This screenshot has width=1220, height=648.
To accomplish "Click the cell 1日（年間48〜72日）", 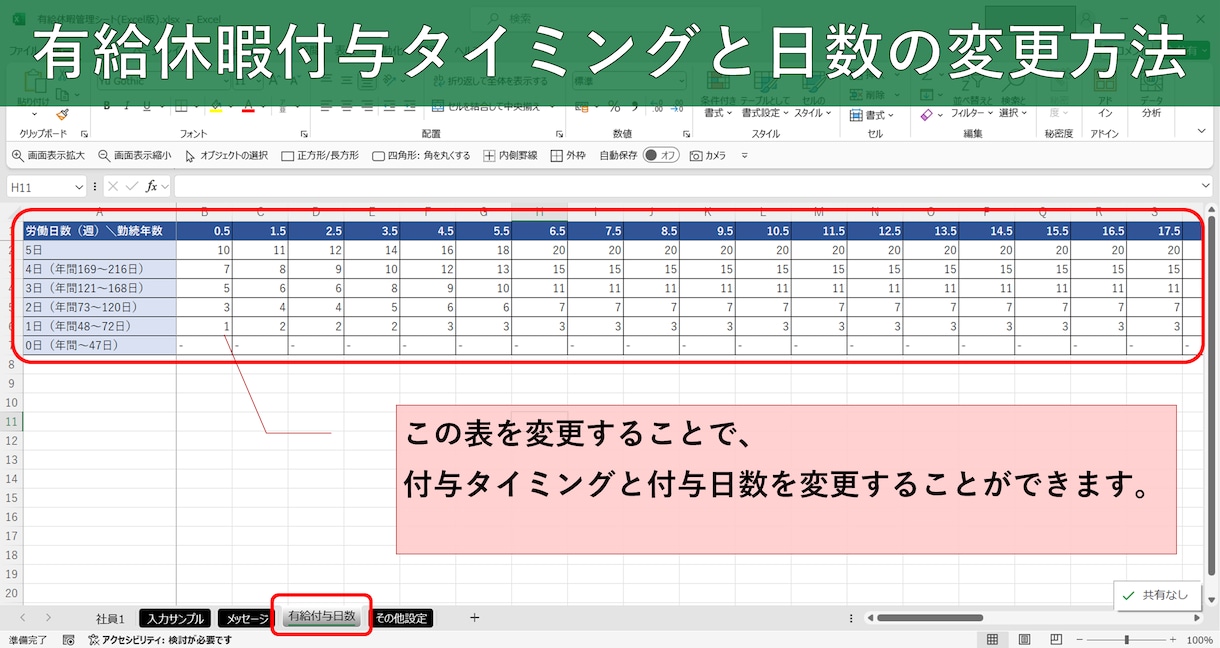I will [99, 326].
